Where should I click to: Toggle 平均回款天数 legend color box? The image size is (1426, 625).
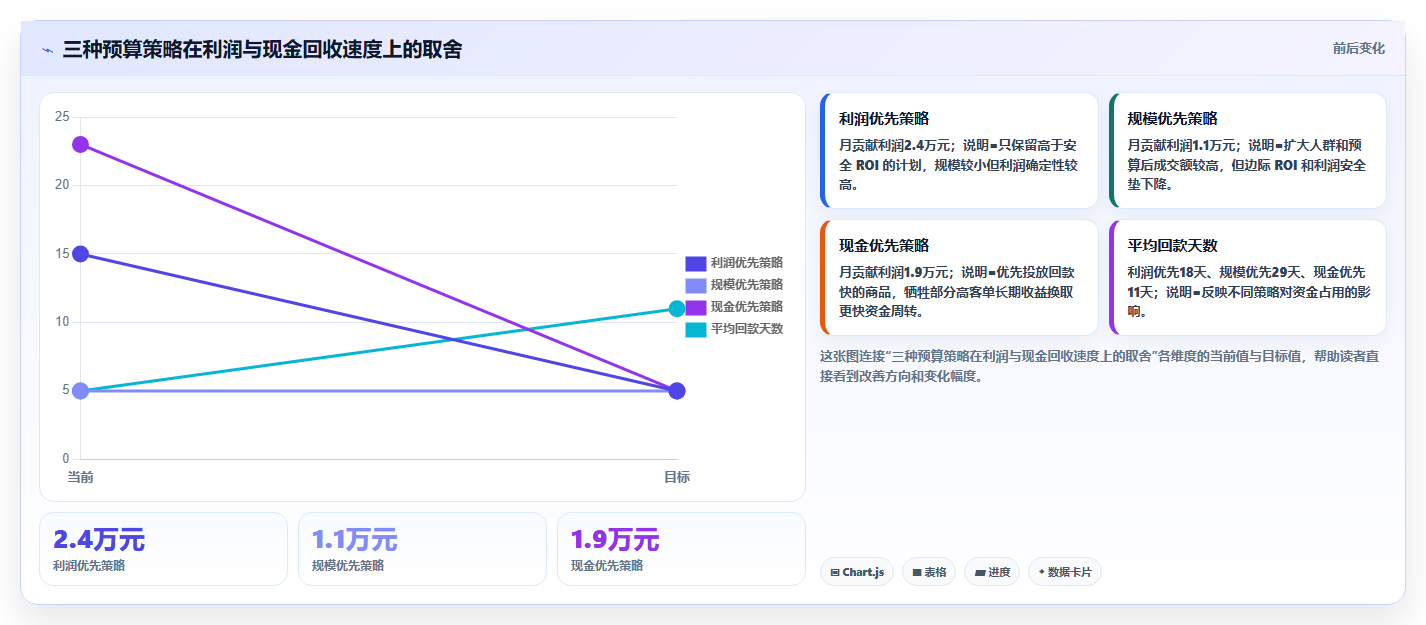point(696,329)
